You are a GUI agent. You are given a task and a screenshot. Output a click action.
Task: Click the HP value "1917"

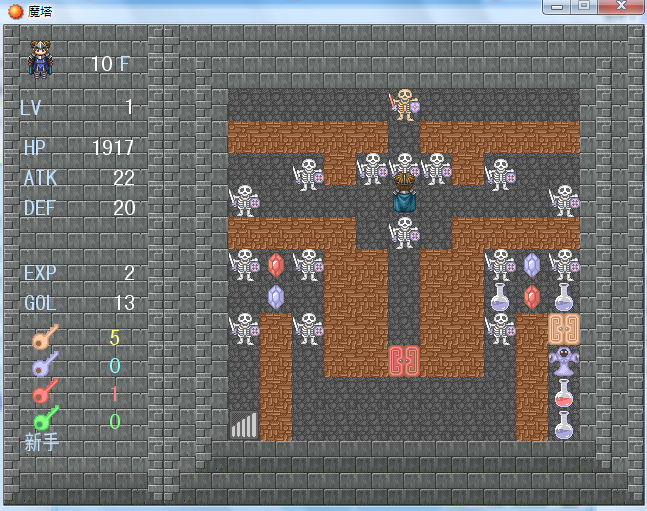pyautogui.click(x=113, y=147)
